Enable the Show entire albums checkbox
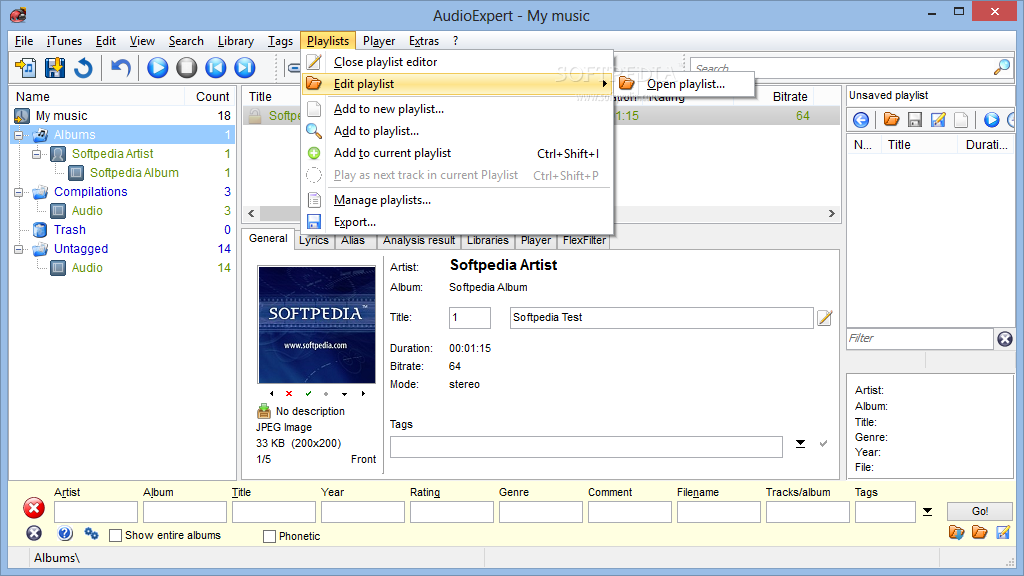Viewport: 1024px width, 576px height. (x=116, y=536)
